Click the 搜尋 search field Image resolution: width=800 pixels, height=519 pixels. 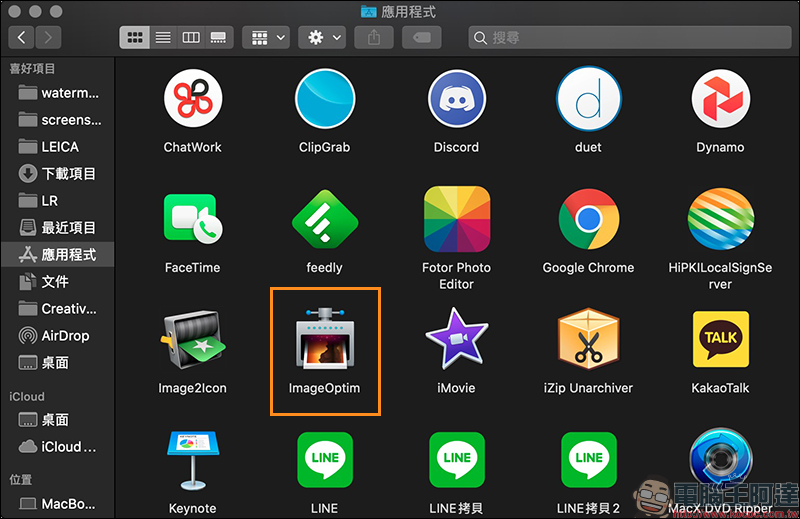coord(630,37)
